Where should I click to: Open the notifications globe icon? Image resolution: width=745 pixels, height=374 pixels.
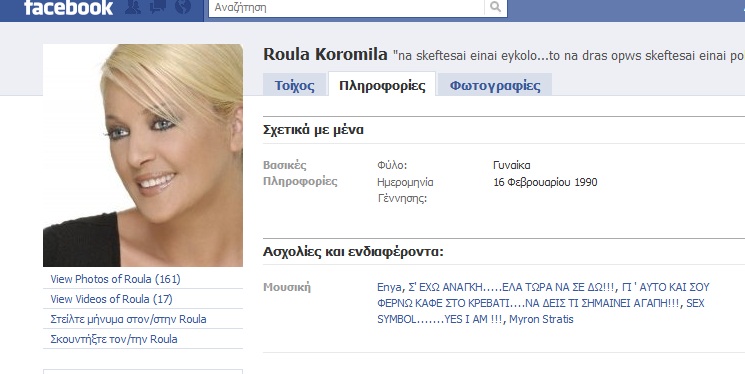pyautogui.click(x=183, y=7)
